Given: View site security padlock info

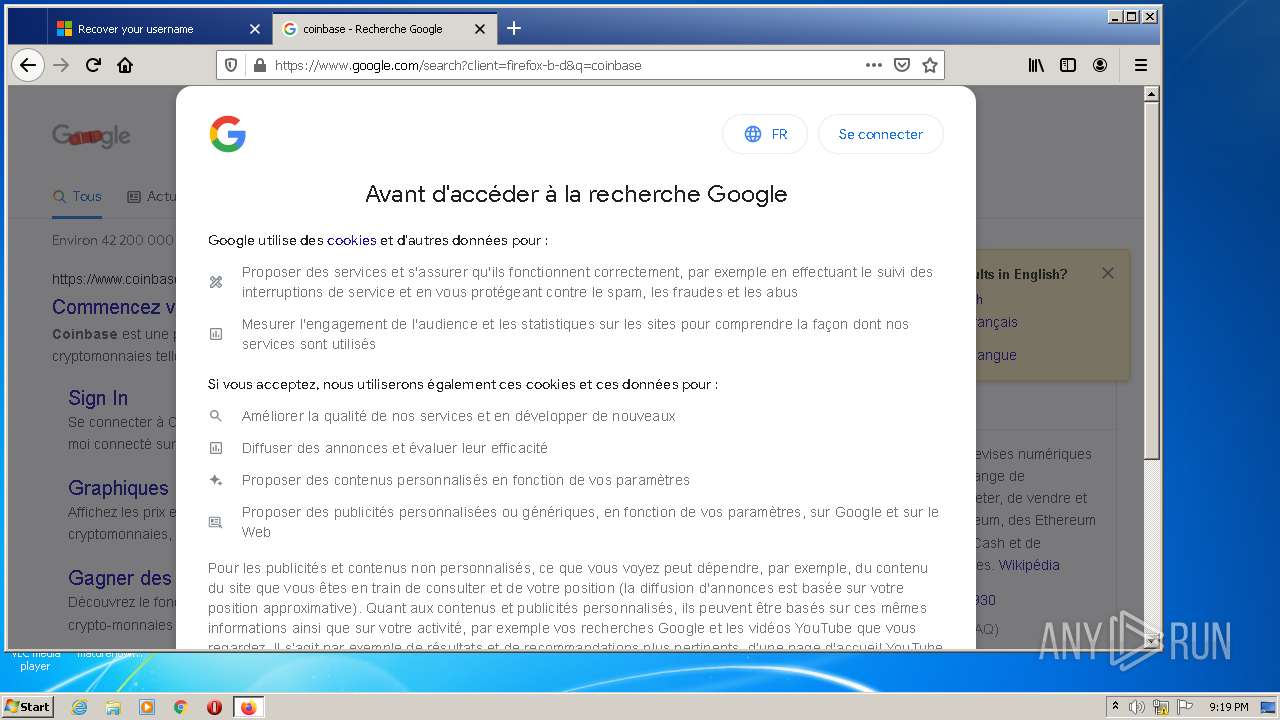Looking at the screenshot, I should [260, 65].
